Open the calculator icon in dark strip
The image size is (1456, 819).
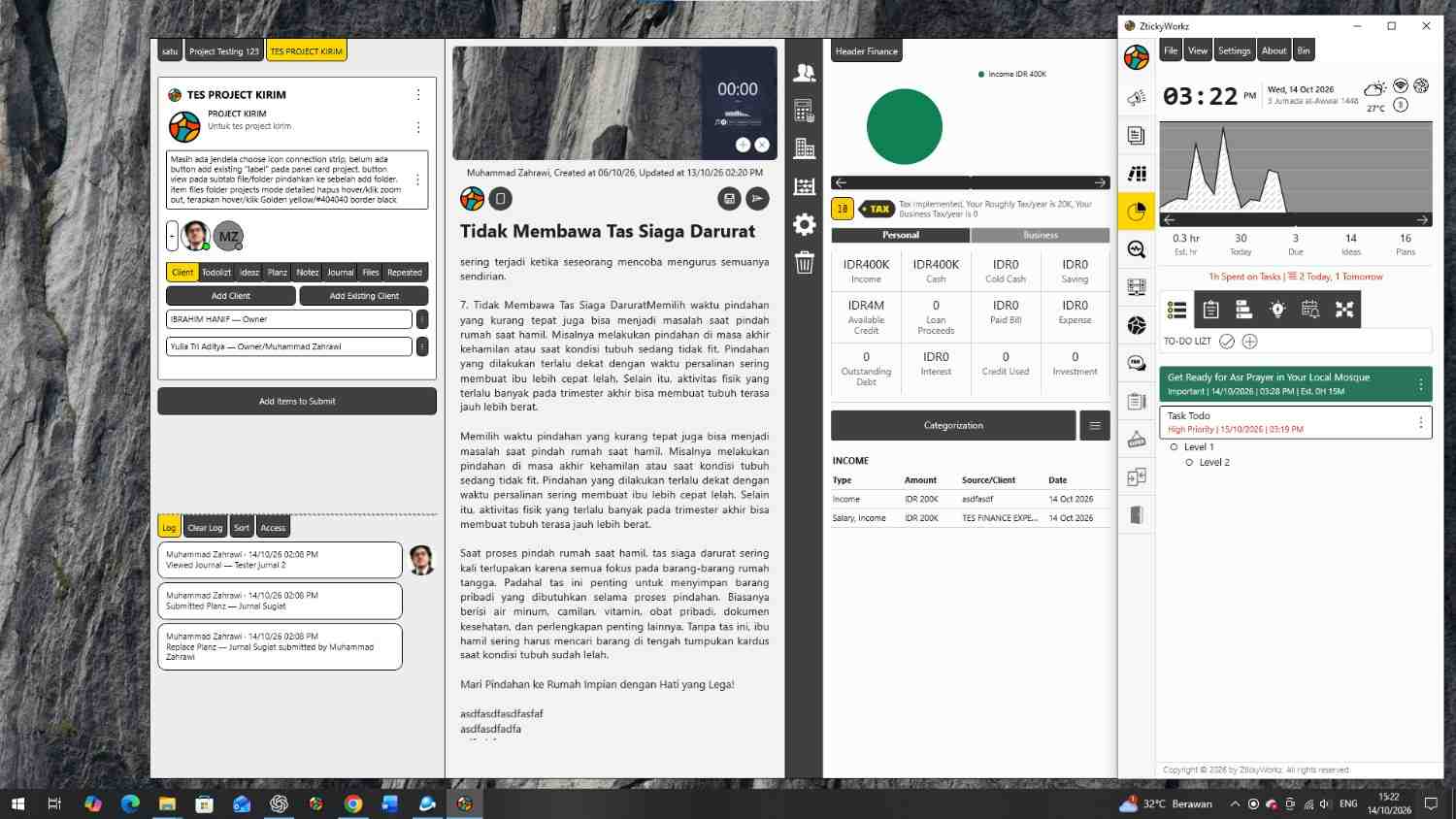coord(804,111)
